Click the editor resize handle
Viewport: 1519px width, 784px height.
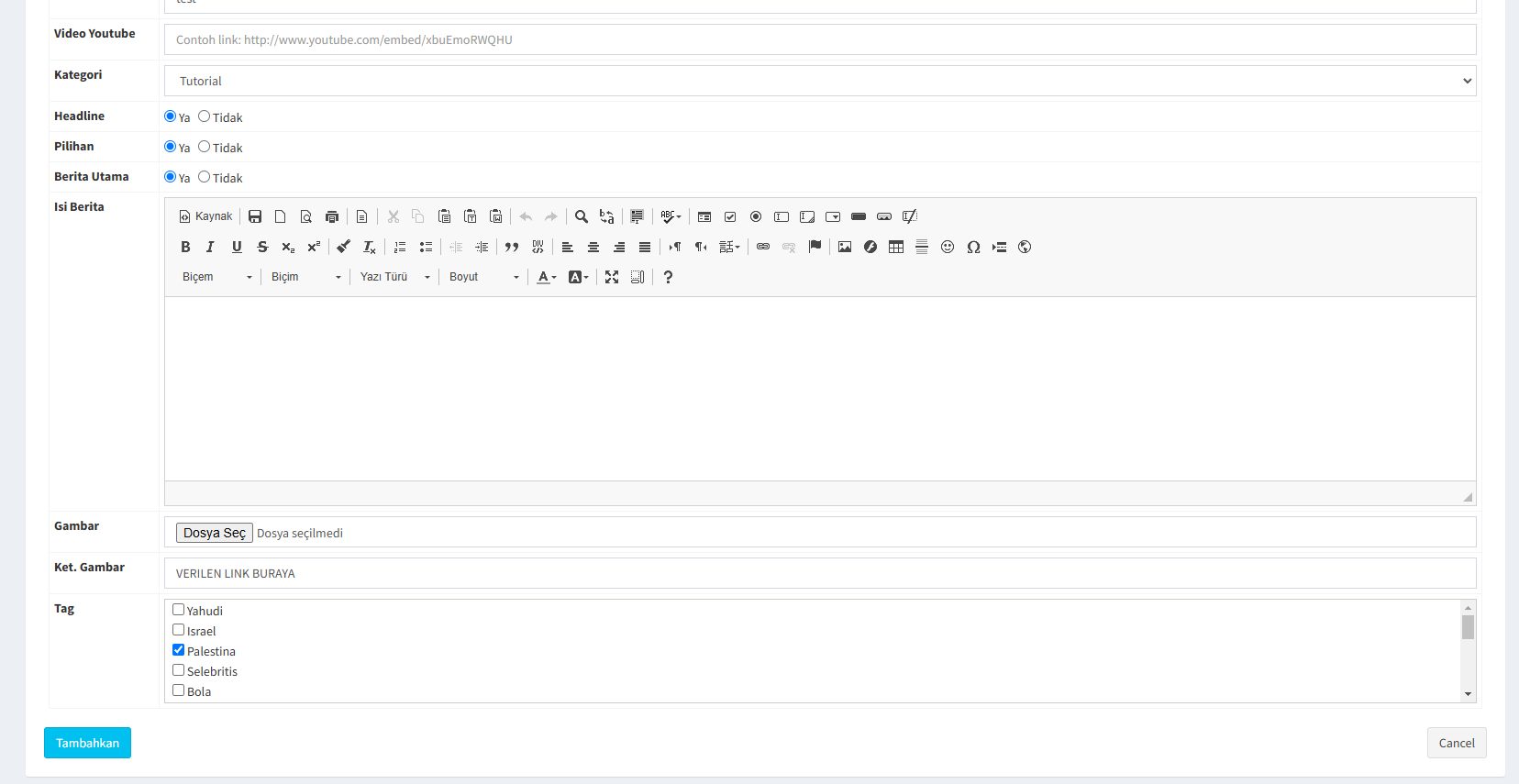1468,497
